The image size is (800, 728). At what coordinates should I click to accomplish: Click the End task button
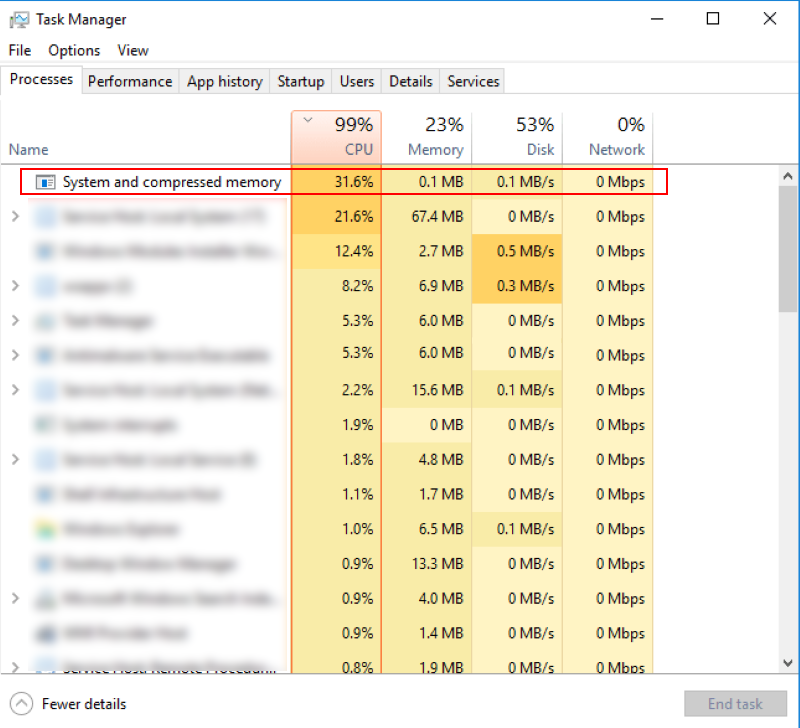[x=734, y=704]
